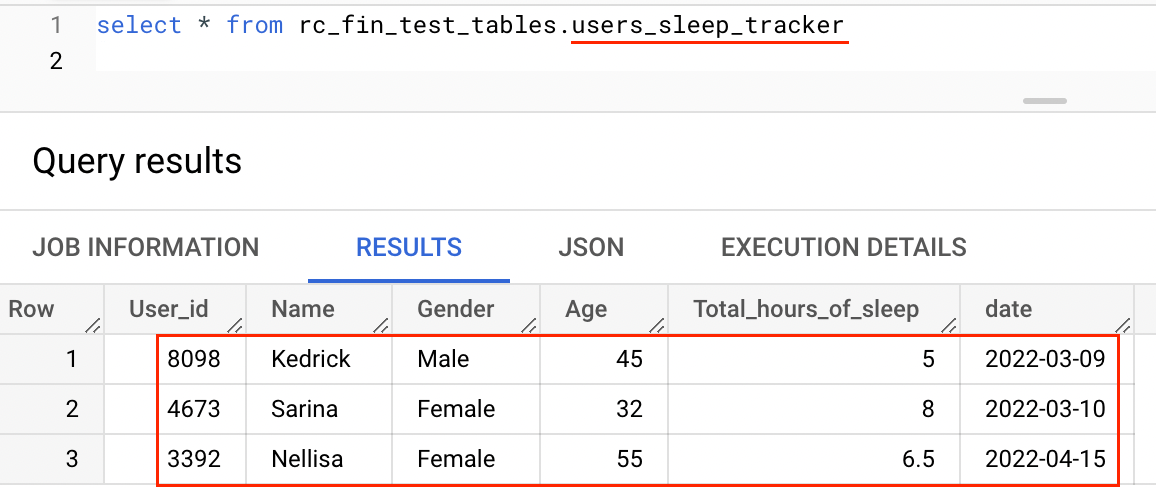Open the EXECUTION DETAILS tab
Image resolution: width=1156 pixels, height=488 pixels.
[x=843, y=248]
